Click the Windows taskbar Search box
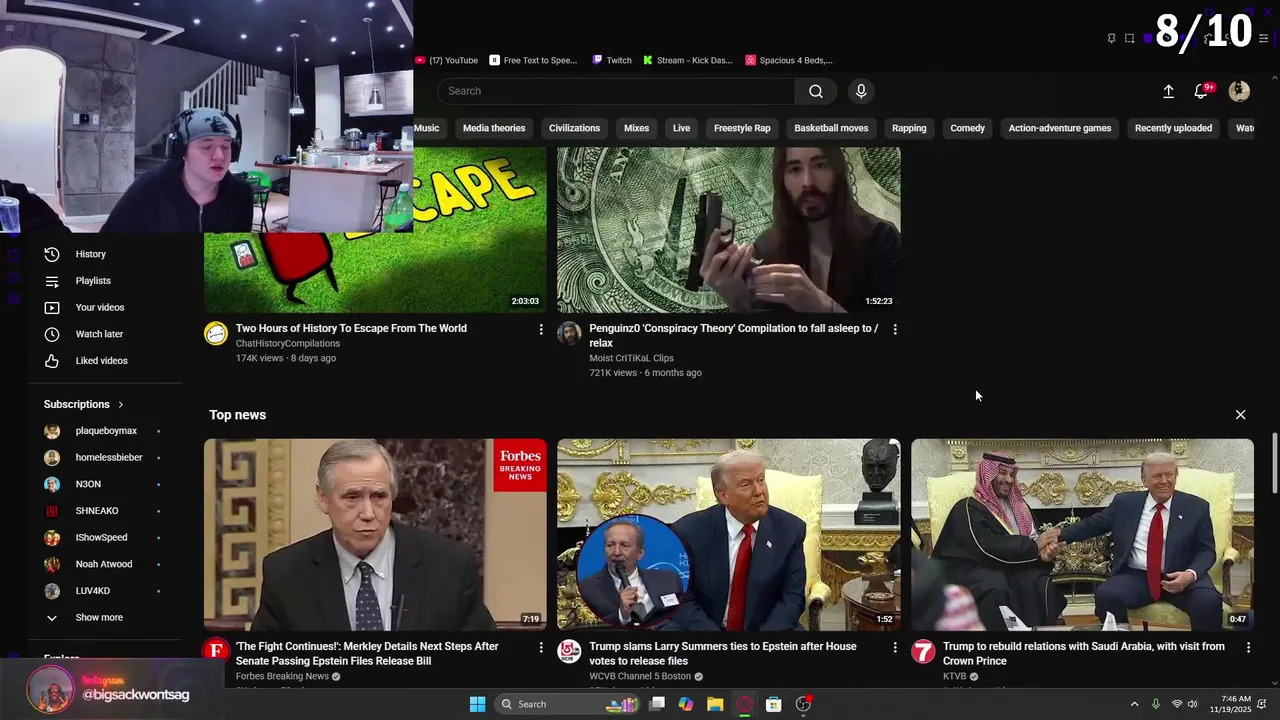Image resolution: width=1280 pixels, height=720 pixels. point(565,704)
